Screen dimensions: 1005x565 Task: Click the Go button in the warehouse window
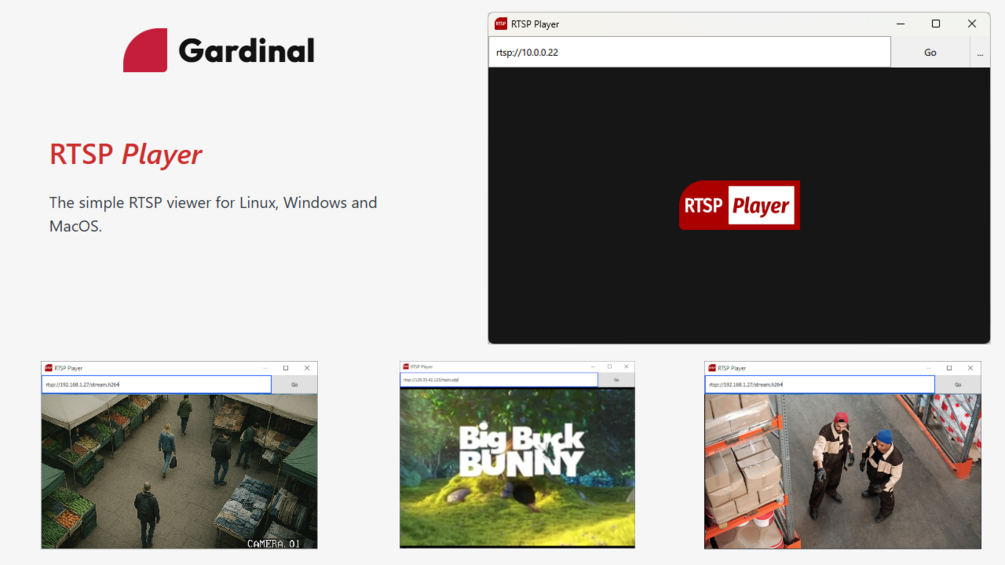[958, 384]
